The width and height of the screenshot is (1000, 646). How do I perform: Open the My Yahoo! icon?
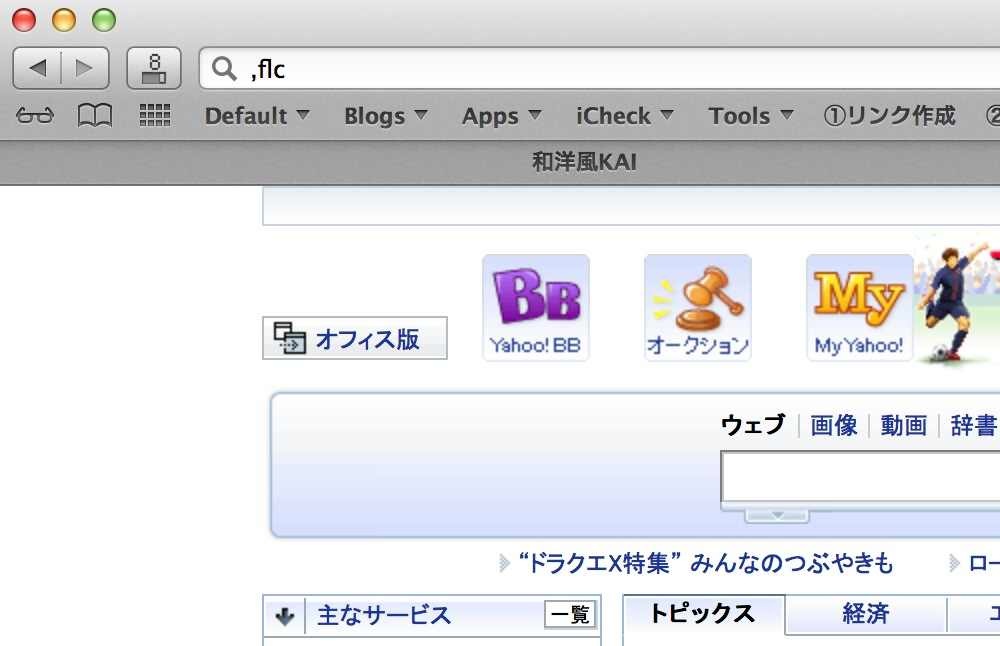pyautogui.click(x=859, y=307)
